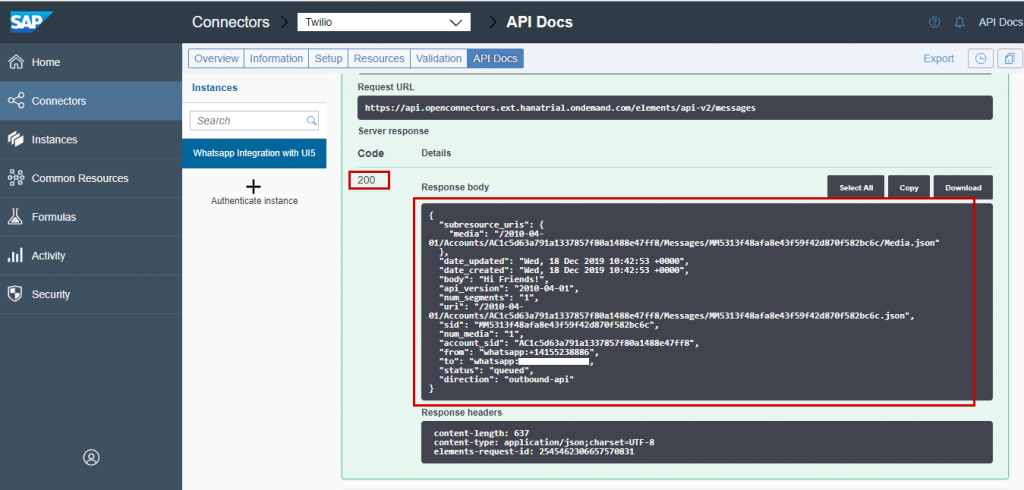Select the Whatsapp Integration with UI5 instance
1024x490 pixels.
tap(254, 153)
